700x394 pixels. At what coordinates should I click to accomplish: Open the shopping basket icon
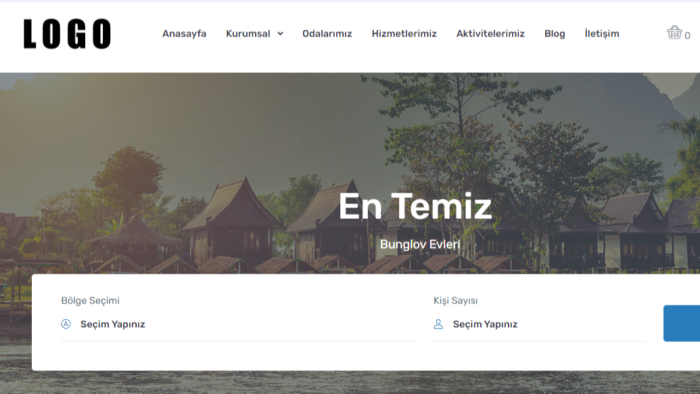tap(674, 33)
